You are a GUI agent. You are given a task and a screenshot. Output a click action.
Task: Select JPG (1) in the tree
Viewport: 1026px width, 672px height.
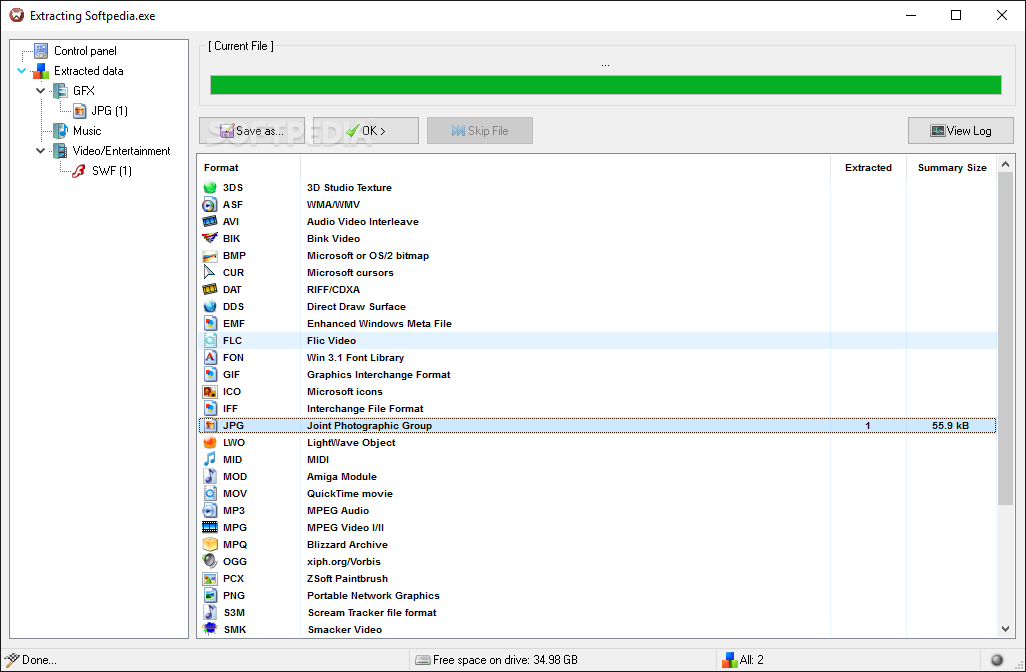[x=109, y=111]
